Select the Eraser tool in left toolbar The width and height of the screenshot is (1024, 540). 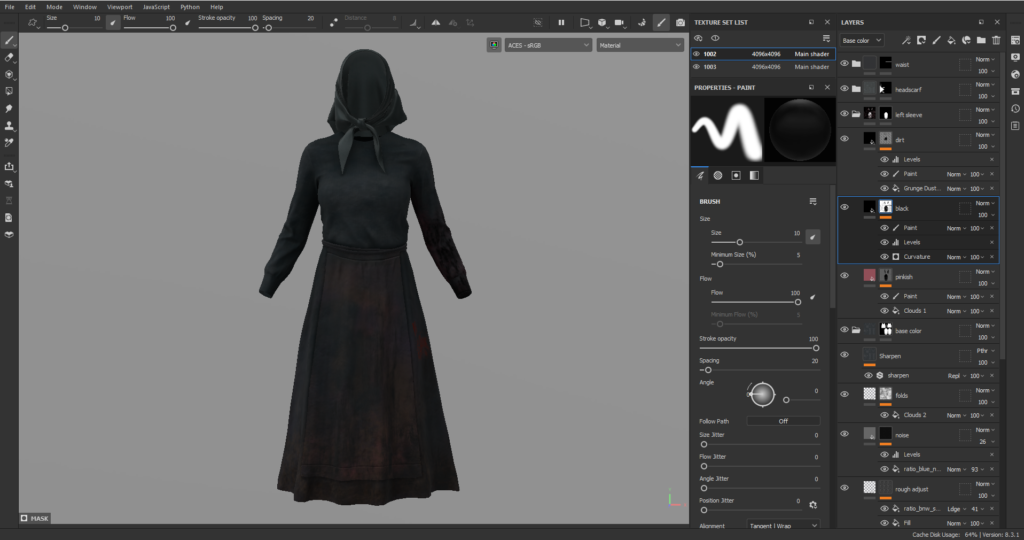9,58
